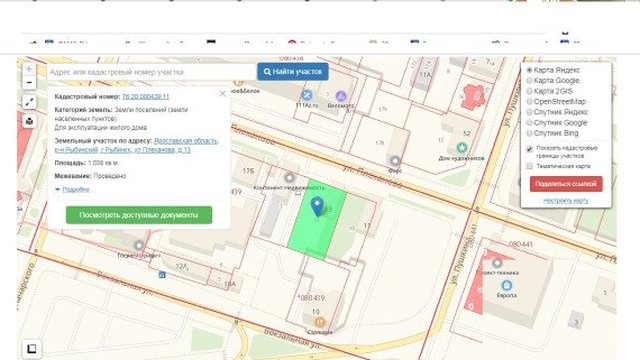Click building label 12А on map

click(182, 266)
